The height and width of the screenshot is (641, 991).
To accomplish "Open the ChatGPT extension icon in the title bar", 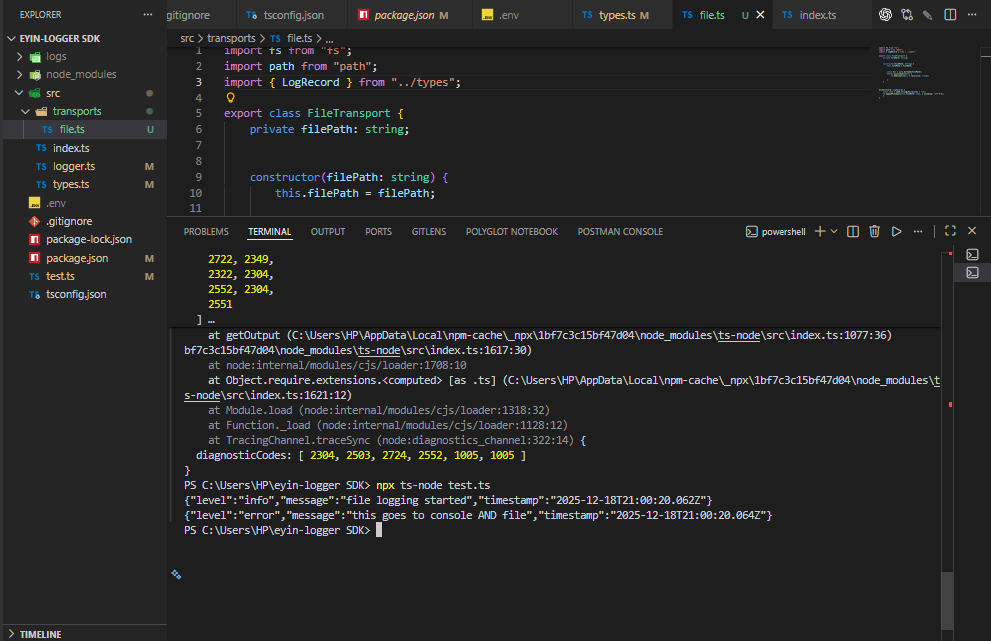I will [x=885, y=14].
